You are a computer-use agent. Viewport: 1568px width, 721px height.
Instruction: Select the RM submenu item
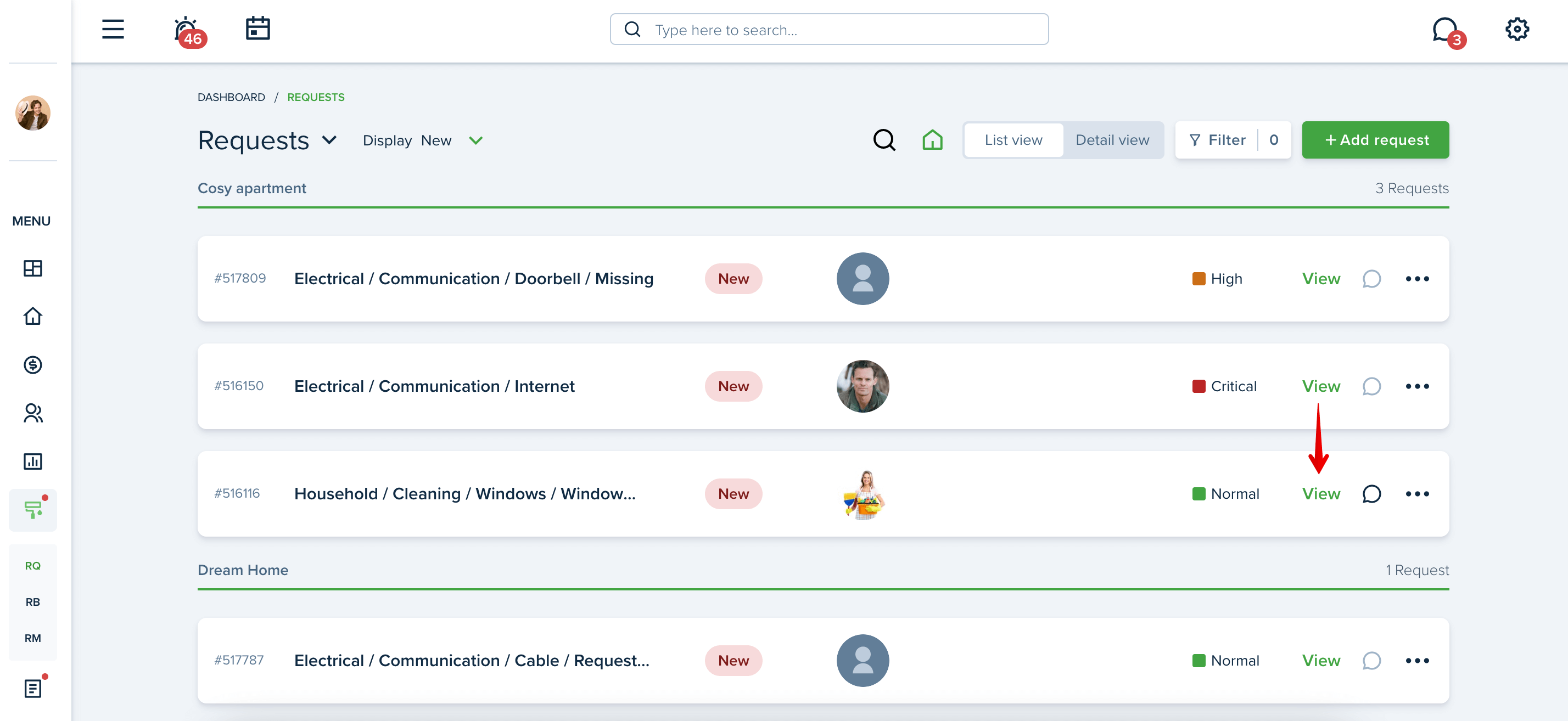(x=33, y=638)
